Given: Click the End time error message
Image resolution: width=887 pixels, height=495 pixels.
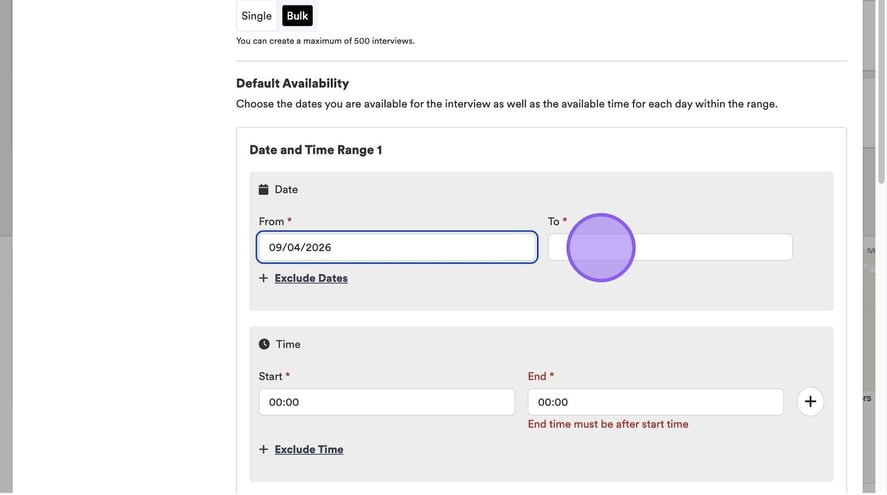Looking at the screenshot, I should click(608, 424).
